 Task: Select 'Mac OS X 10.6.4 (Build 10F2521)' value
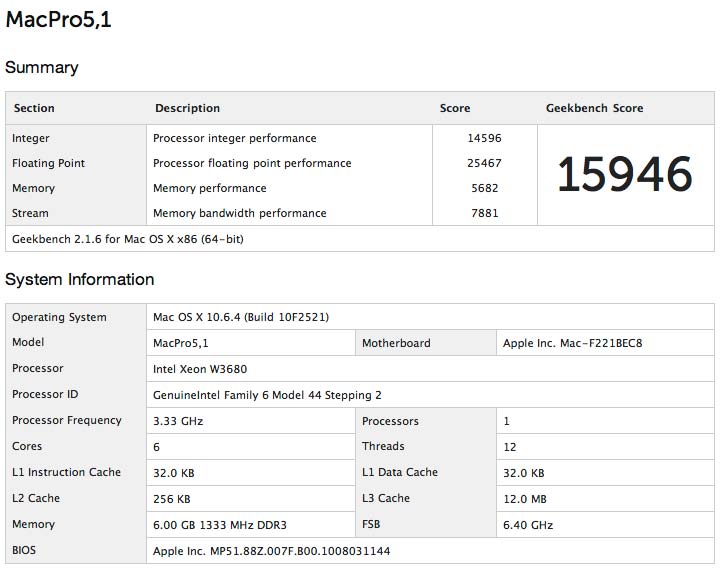(x=241, y=317)
